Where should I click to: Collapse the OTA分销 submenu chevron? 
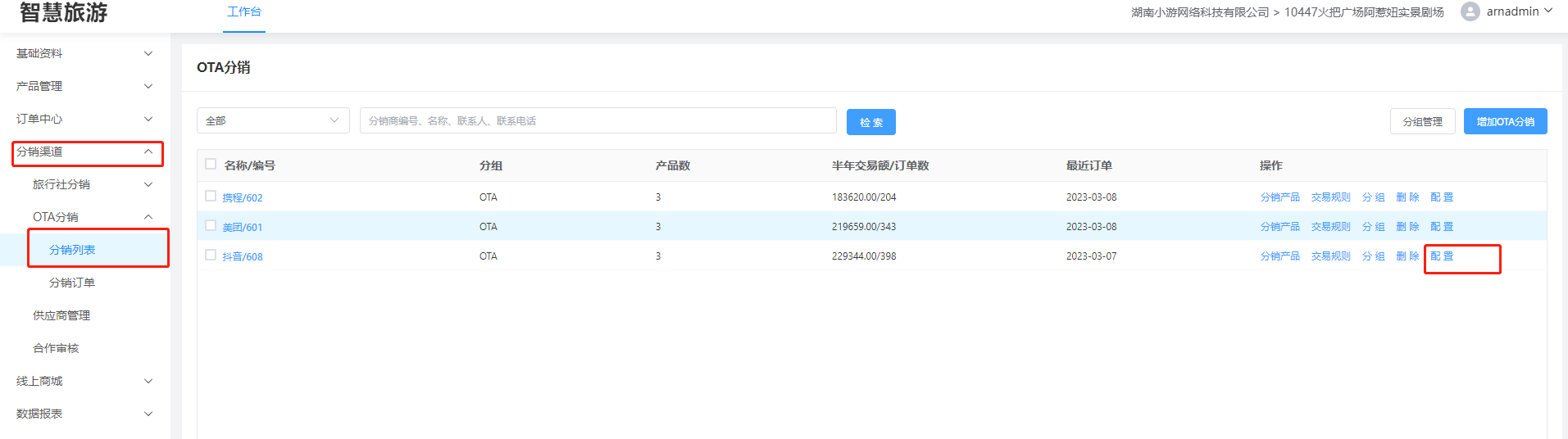click(148, 217)
